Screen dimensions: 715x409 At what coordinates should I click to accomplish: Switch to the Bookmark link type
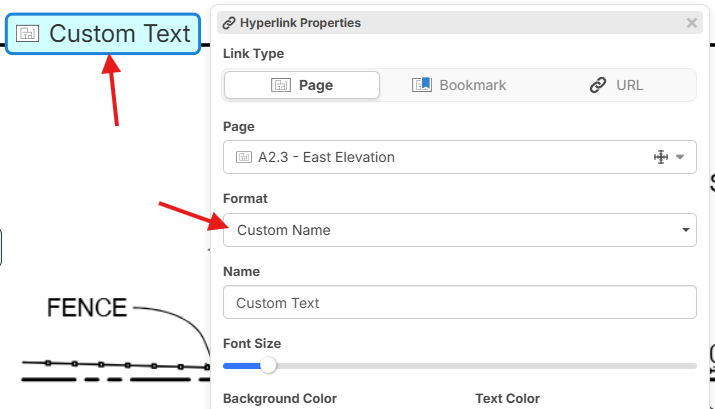459,85
